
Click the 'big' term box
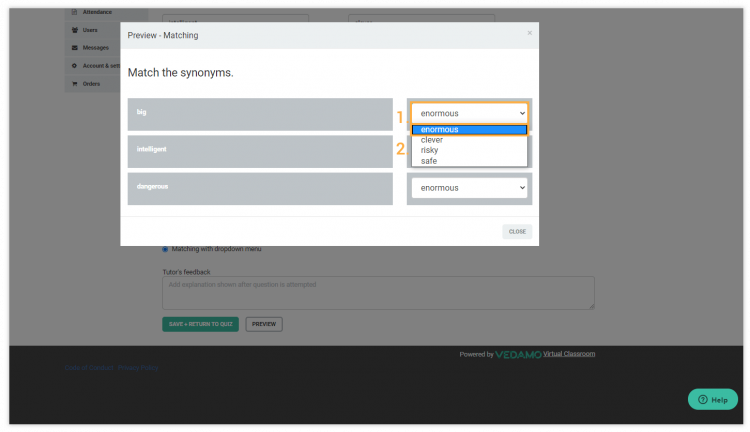[x=260, y=114]
